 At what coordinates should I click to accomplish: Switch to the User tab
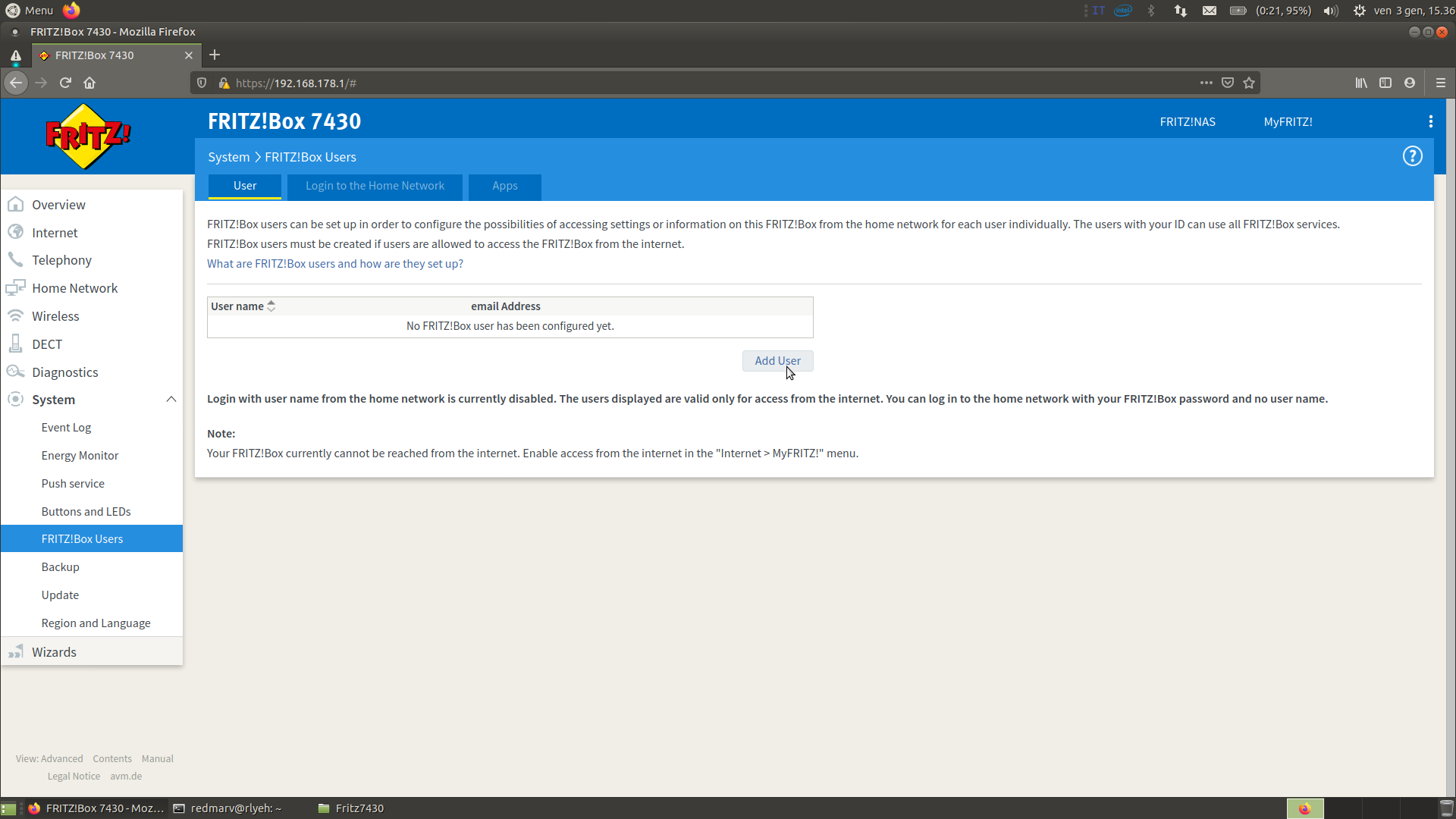(x=245, y=186)
